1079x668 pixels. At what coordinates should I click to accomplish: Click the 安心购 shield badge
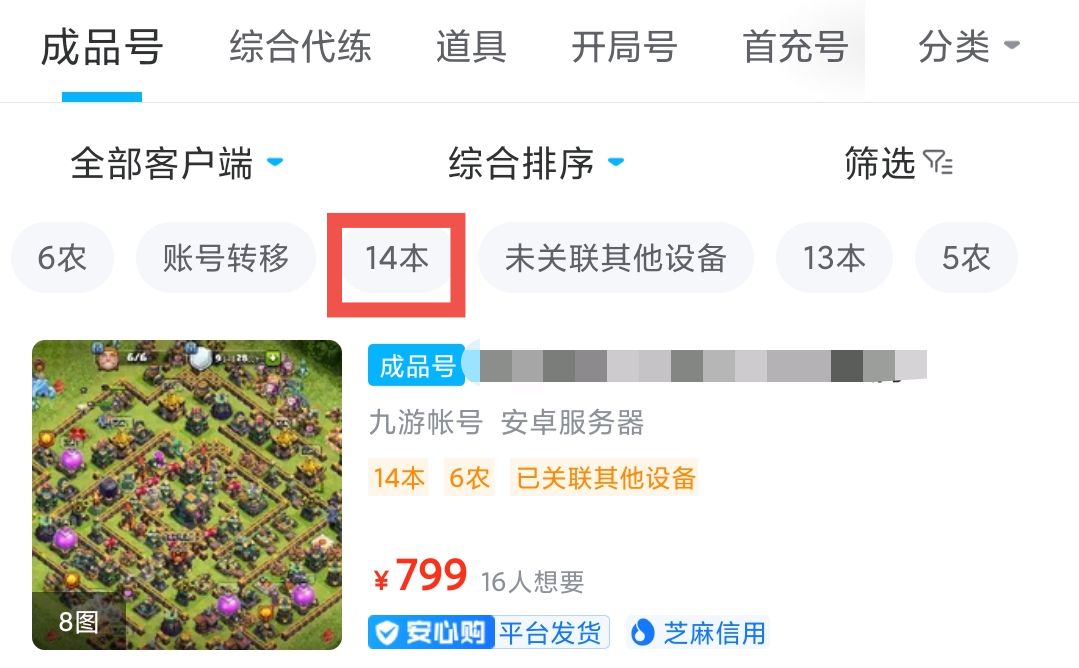click(x=431, y=632)
